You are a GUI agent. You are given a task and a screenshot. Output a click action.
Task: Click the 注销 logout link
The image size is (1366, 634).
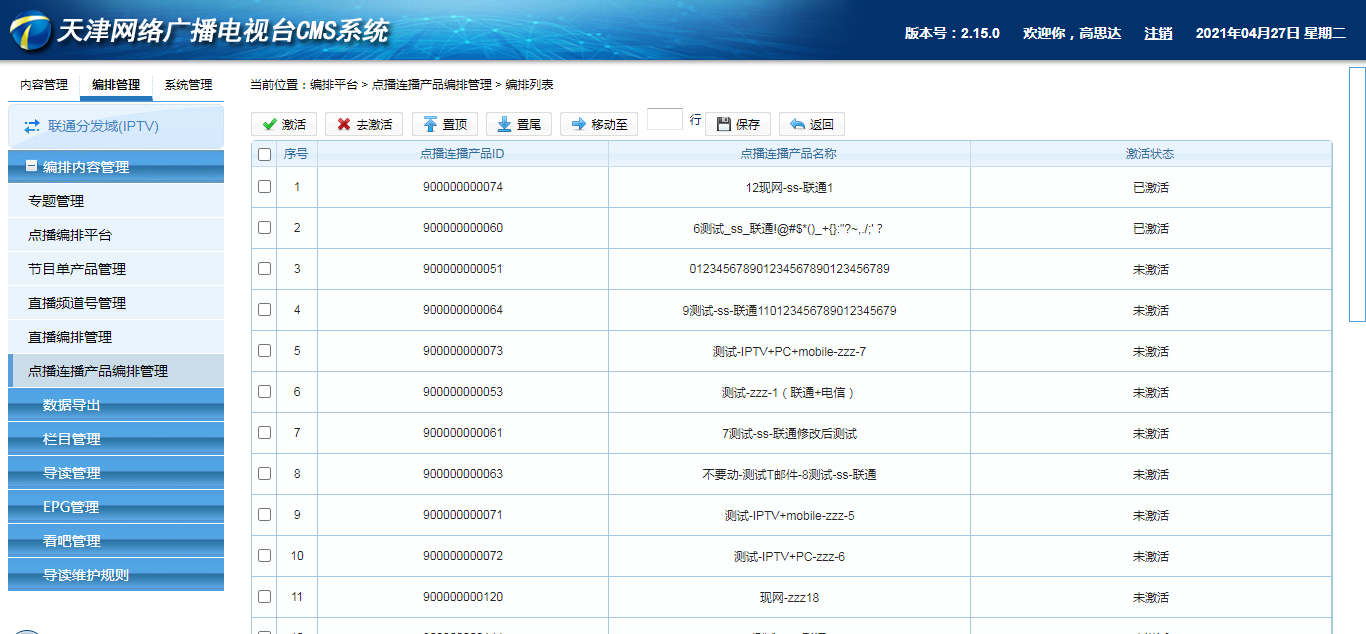point(1158,33)
